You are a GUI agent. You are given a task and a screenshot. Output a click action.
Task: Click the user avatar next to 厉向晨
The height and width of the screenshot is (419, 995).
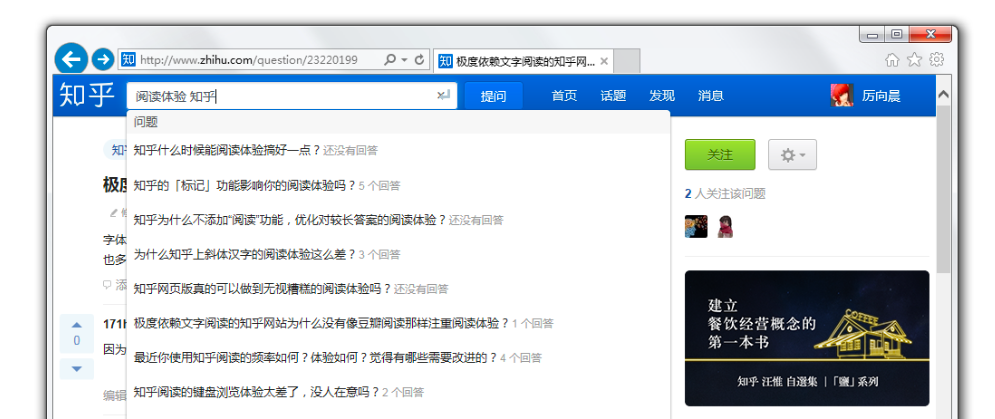(x=841, y=95)
